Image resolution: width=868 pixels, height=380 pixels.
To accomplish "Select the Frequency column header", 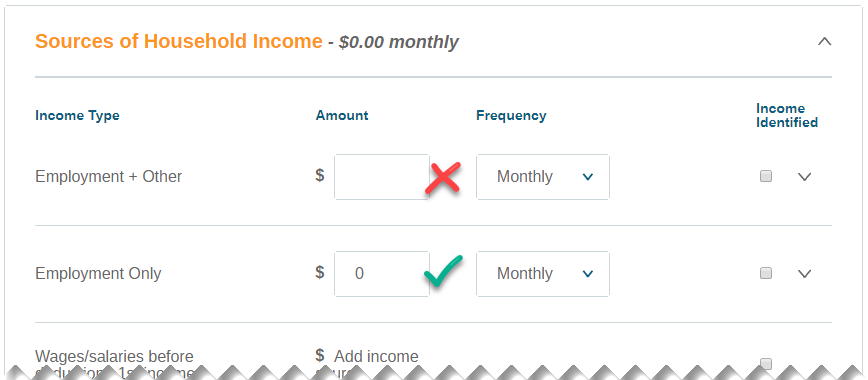I will coord(511,116).
